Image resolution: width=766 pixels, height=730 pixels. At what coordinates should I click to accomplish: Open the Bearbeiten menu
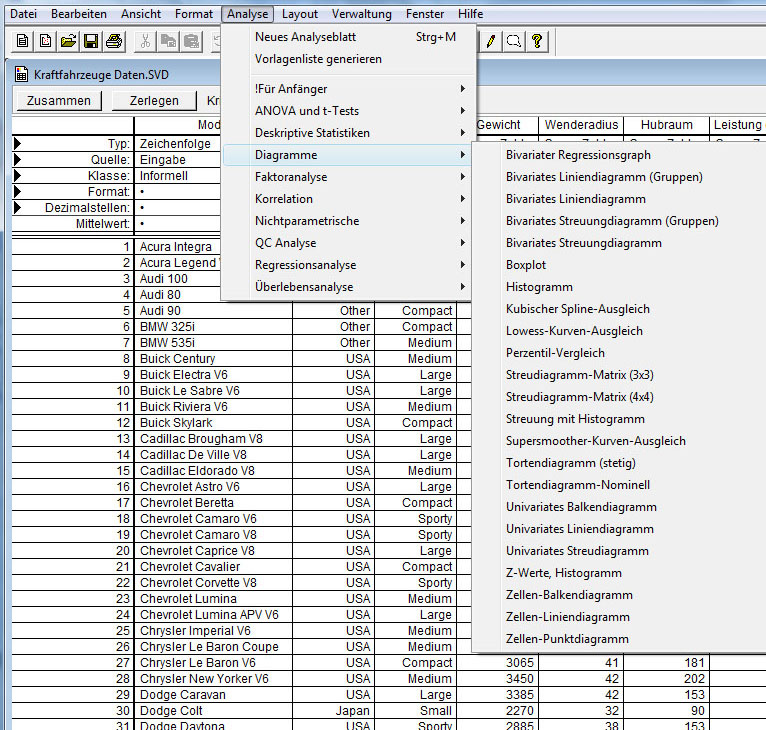point(79,14)
